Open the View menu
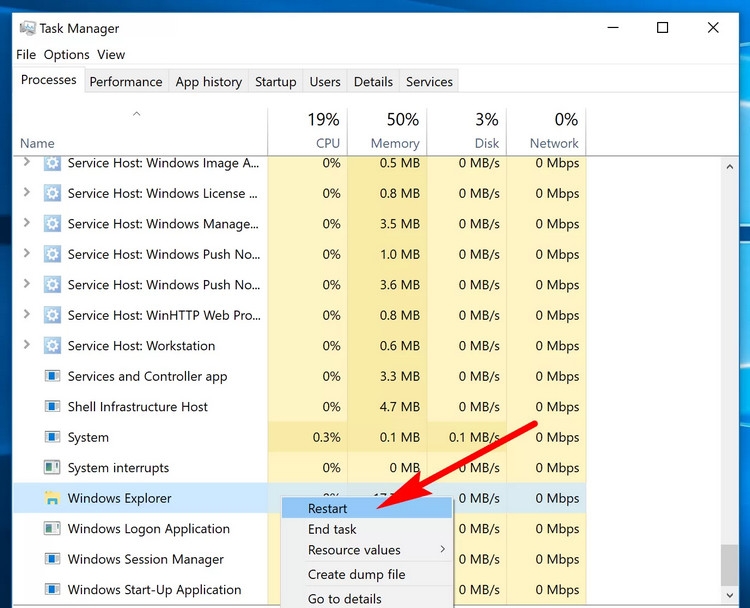This screenshot has height=608, width=750. click(111, 55)
